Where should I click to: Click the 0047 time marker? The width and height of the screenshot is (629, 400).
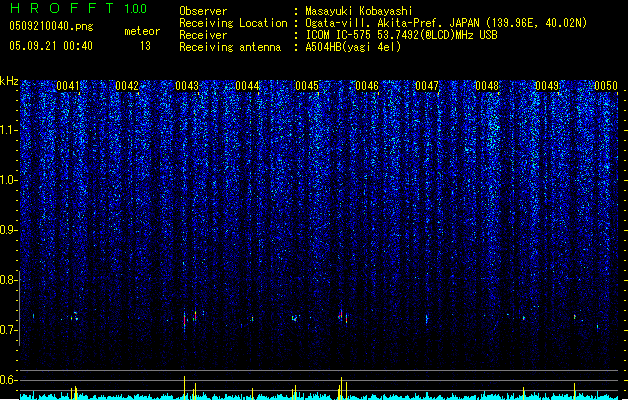[x=427, y=86]
